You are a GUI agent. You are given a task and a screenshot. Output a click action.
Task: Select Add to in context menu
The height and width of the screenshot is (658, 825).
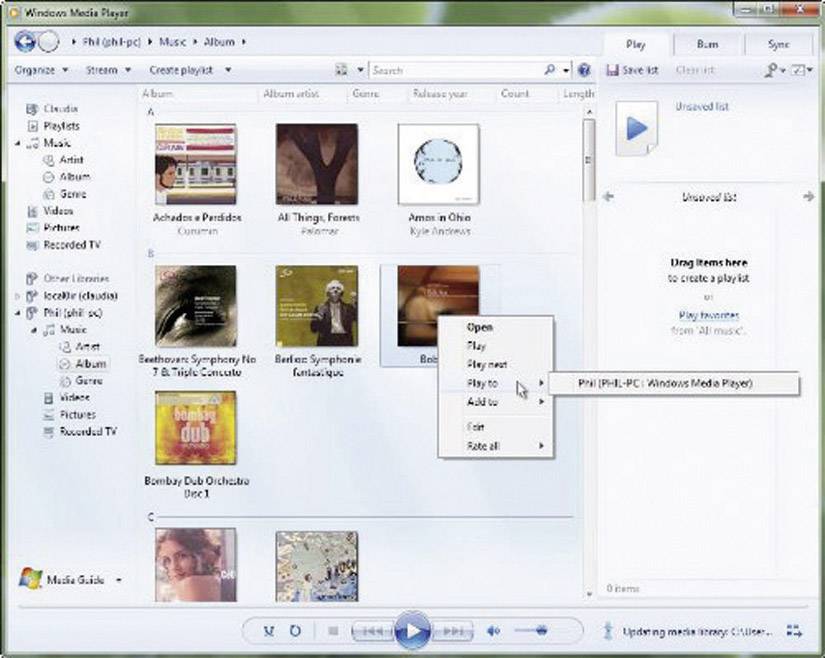click(496, 402)
